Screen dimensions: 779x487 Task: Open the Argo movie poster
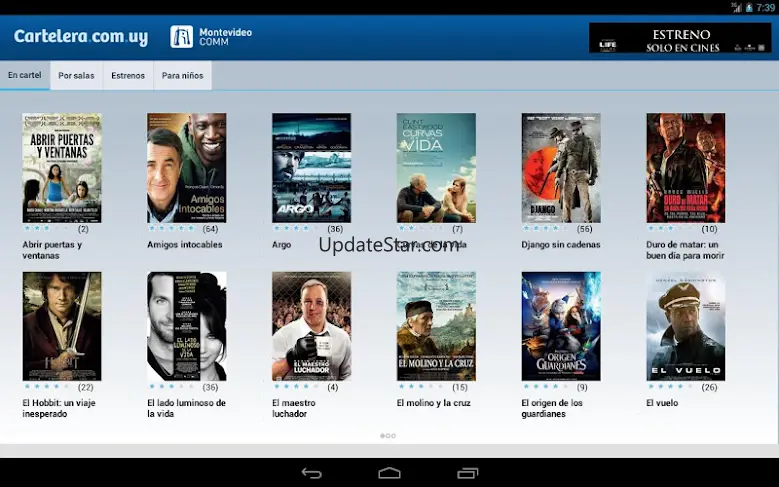coord(311,167)
